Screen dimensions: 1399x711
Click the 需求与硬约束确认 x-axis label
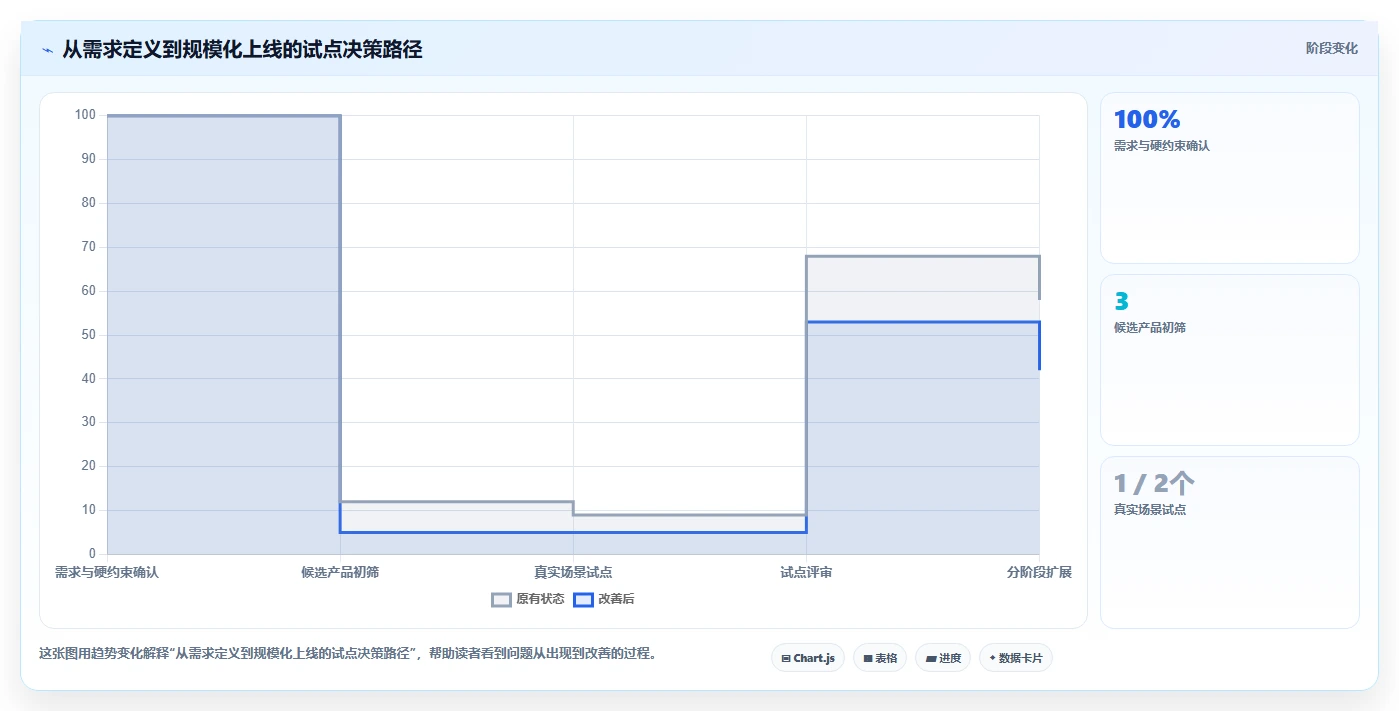[x=107, y=572]
